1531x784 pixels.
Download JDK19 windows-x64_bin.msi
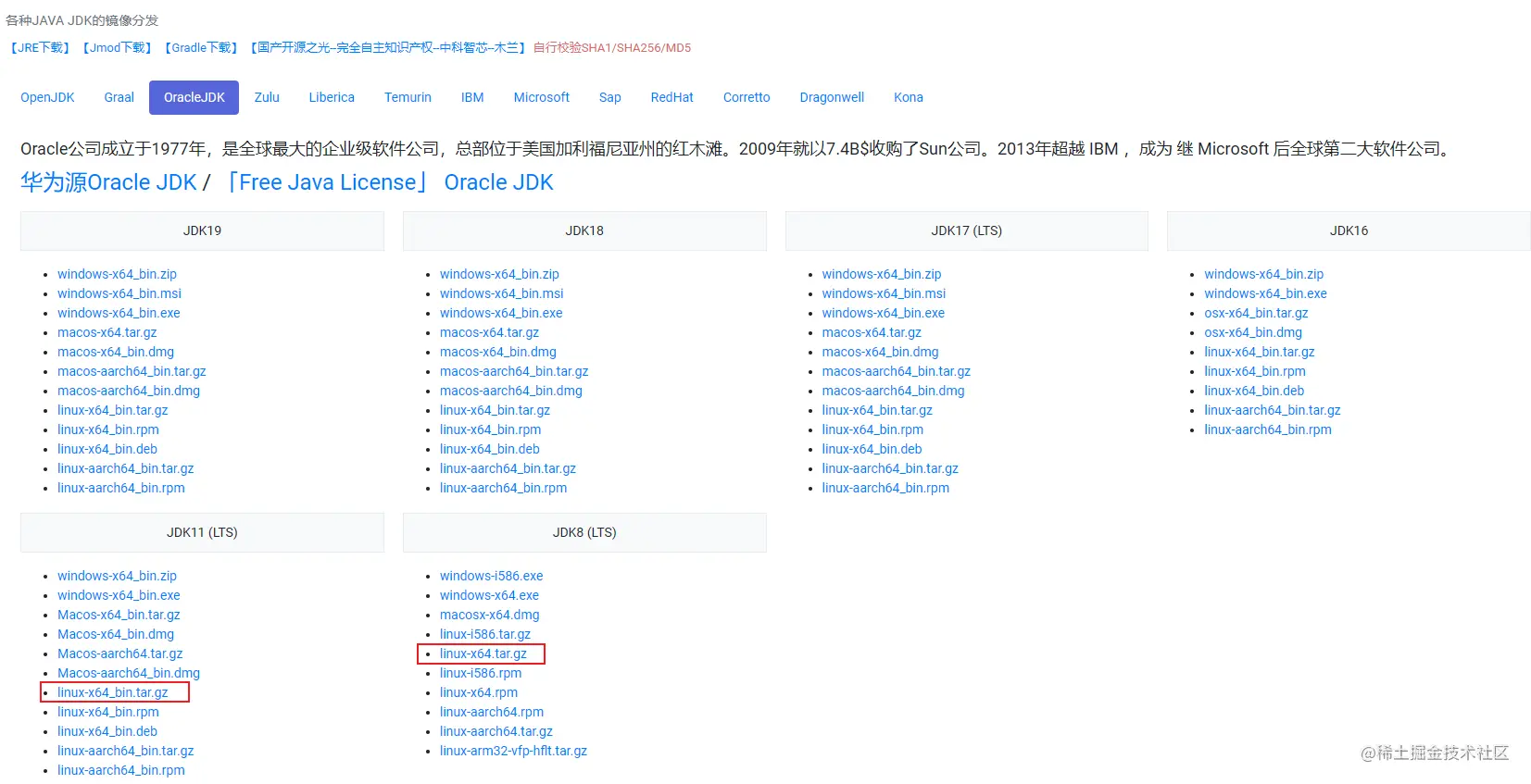tap(119, 293)
